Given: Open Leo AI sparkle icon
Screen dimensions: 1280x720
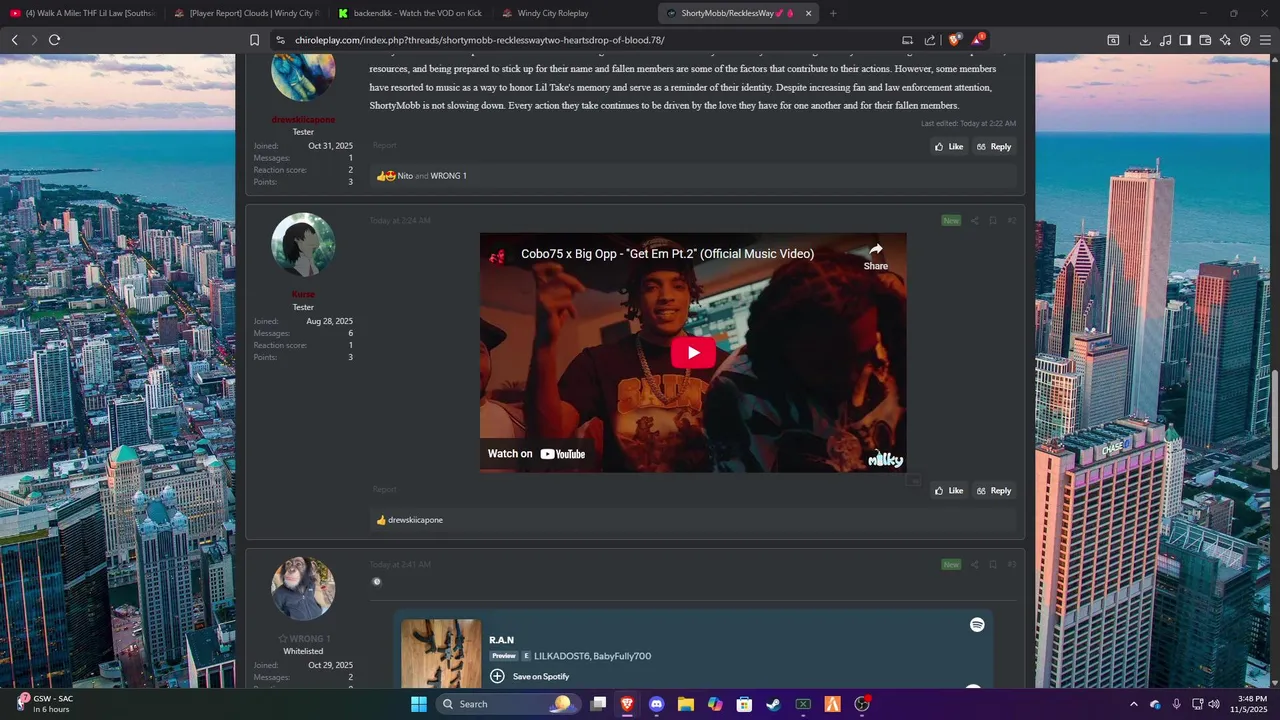Looking at the screenshot, I should click(x=1225, y=40).
